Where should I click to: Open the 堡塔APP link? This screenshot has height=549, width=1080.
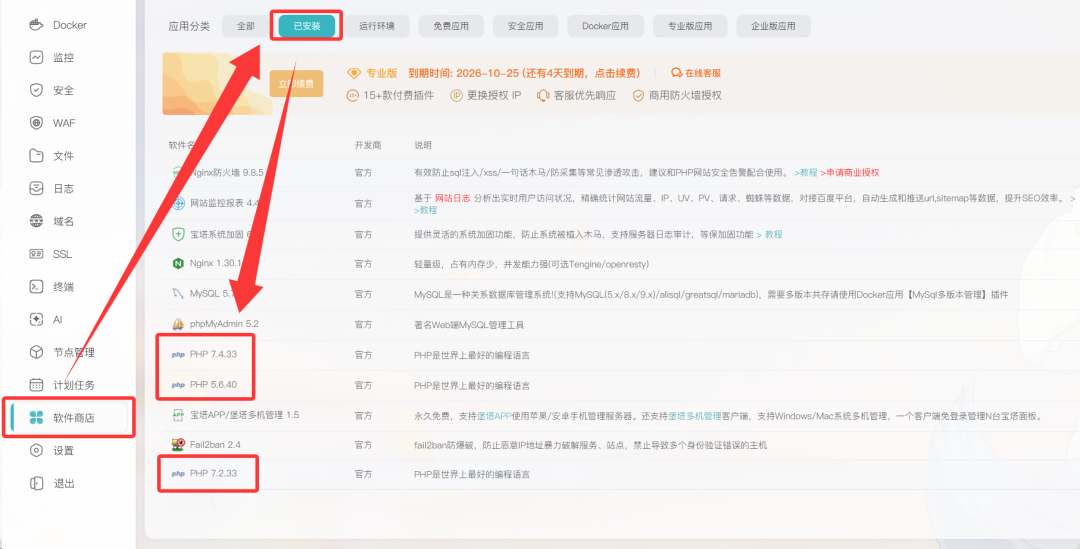tap(492, 416)
